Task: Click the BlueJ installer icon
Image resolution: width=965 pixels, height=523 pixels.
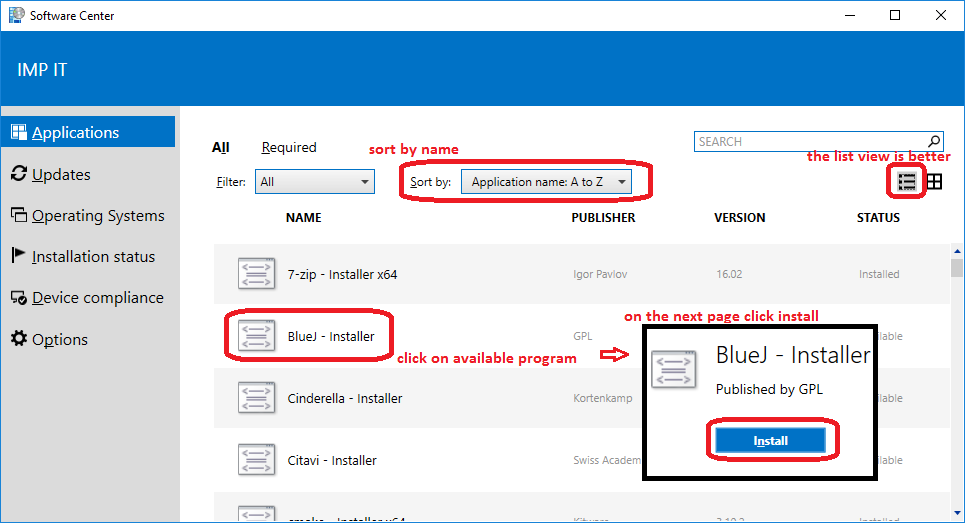Action: click(x=256, y=335)
